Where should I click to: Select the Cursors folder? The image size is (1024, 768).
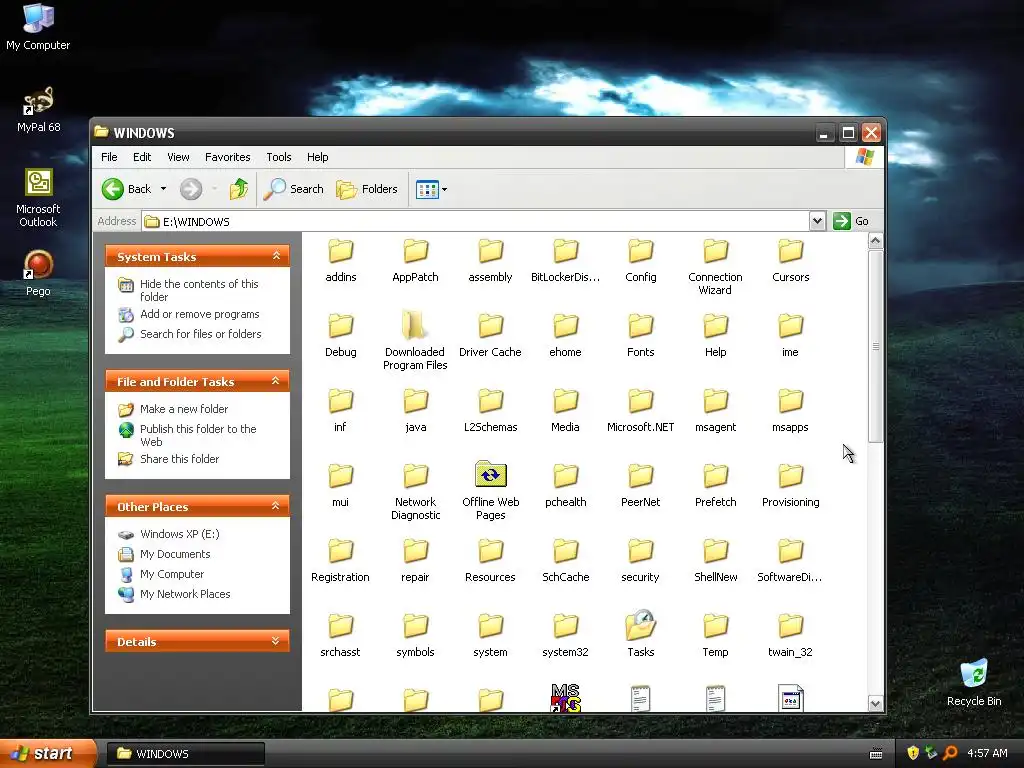790,261
